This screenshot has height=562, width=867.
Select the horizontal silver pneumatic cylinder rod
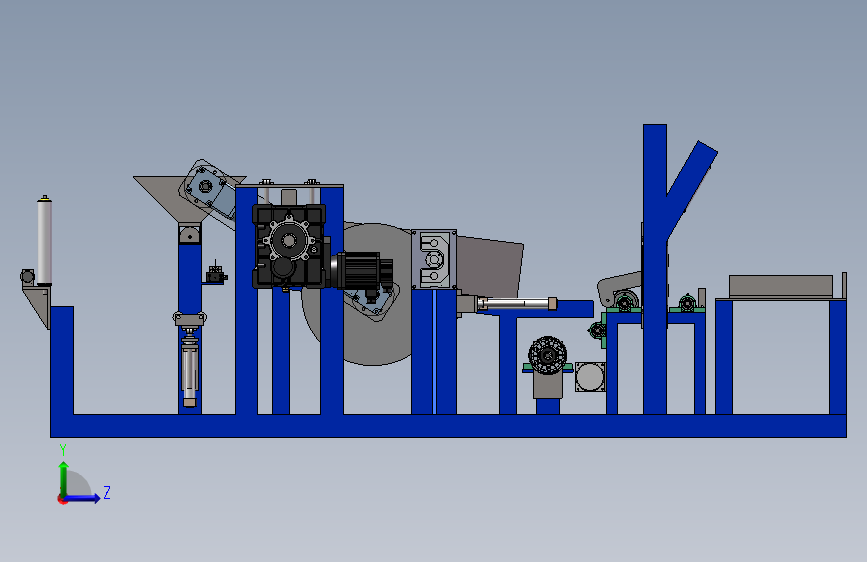517,304
